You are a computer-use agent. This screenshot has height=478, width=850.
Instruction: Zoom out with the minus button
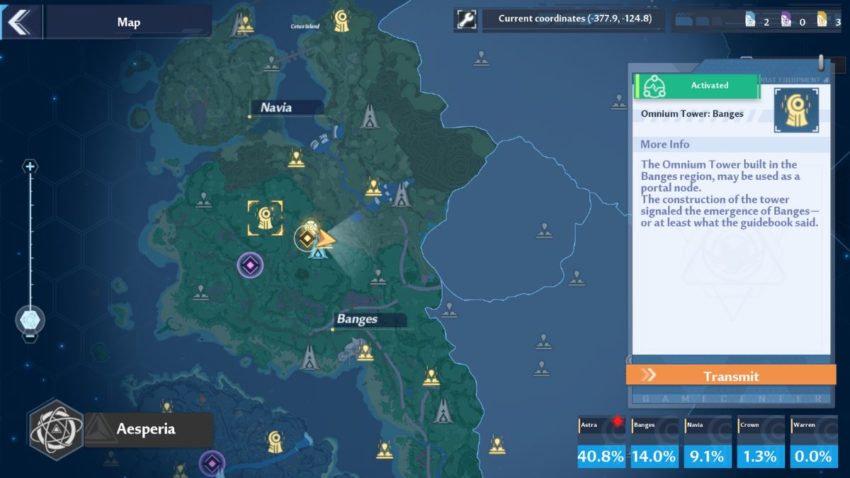(30, 337)
